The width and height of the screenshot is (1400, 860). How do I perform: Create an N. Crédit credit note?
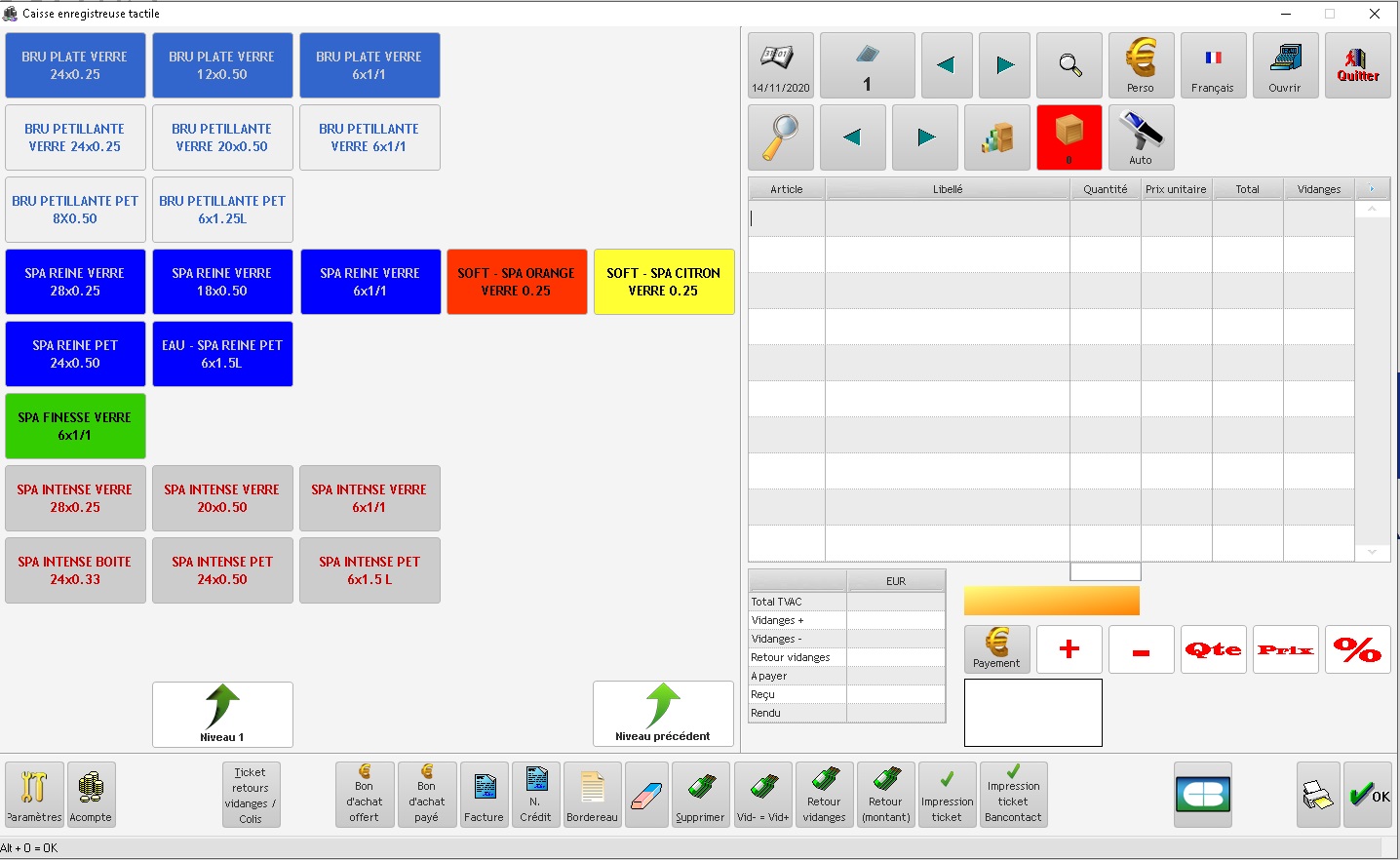pos(536,795)
